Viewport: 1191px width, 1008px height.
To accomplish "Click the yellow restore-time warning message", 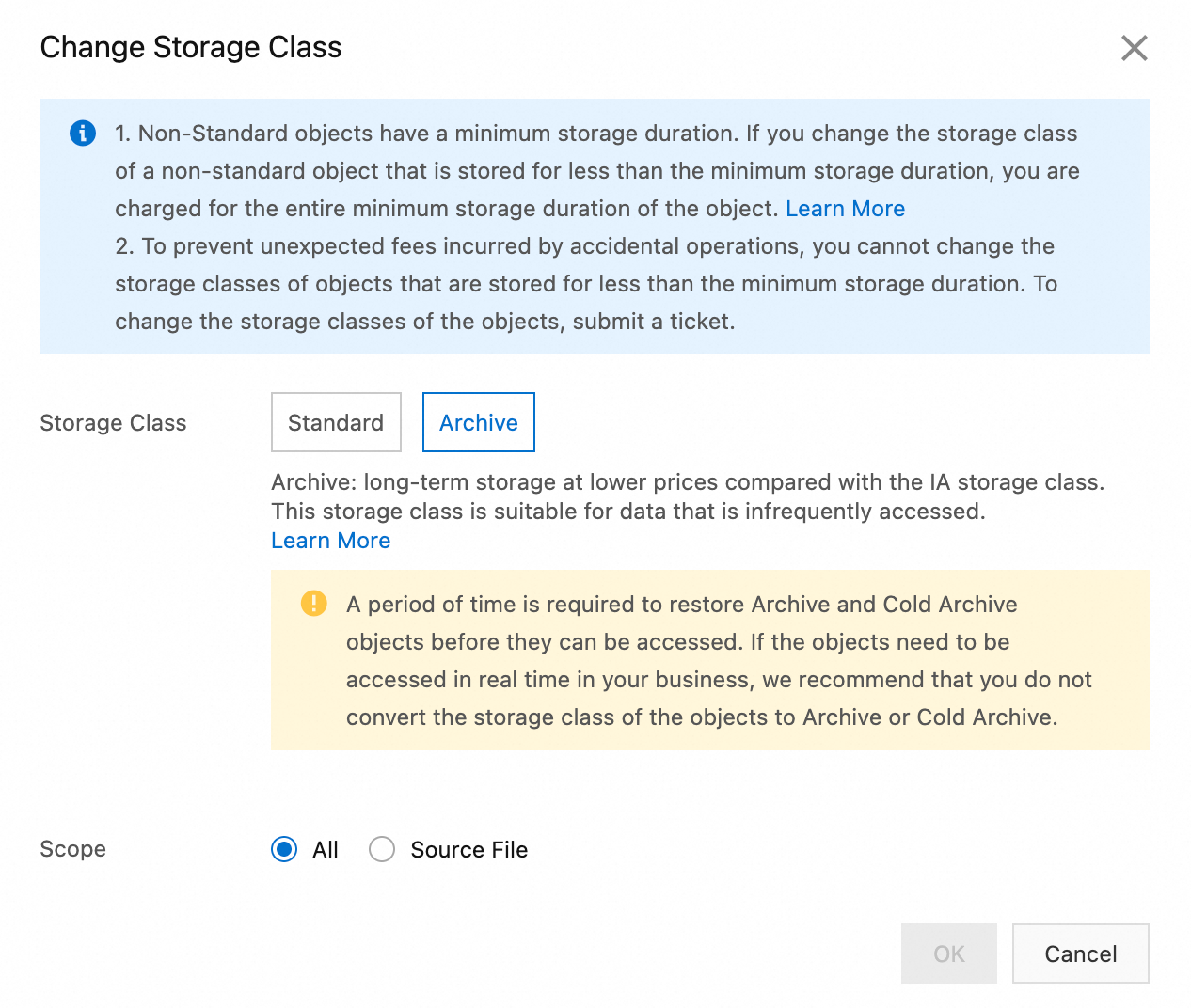I will (719, 660).
